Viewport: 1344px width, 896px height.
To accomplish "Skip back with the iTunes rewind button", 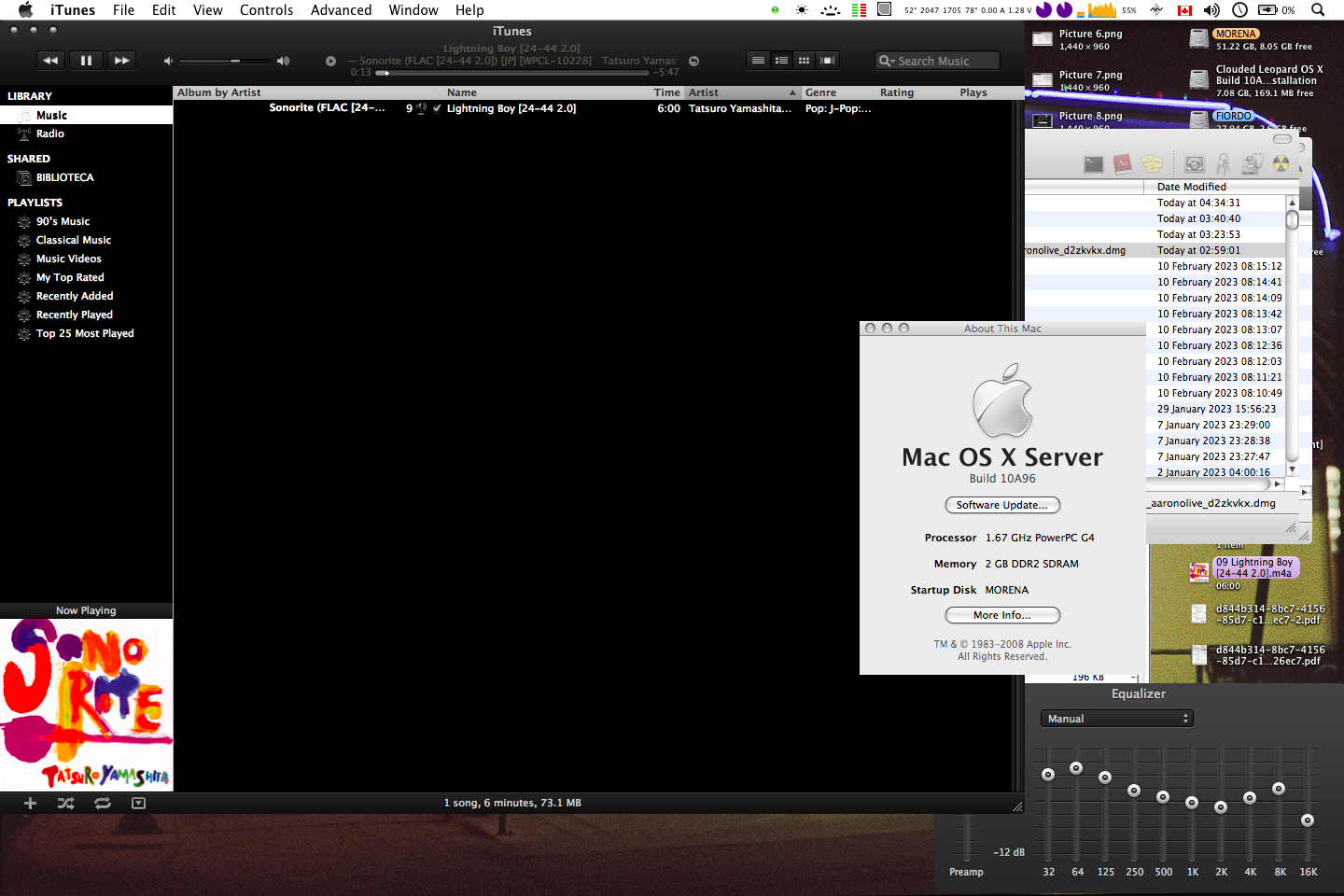I will 50,61.
